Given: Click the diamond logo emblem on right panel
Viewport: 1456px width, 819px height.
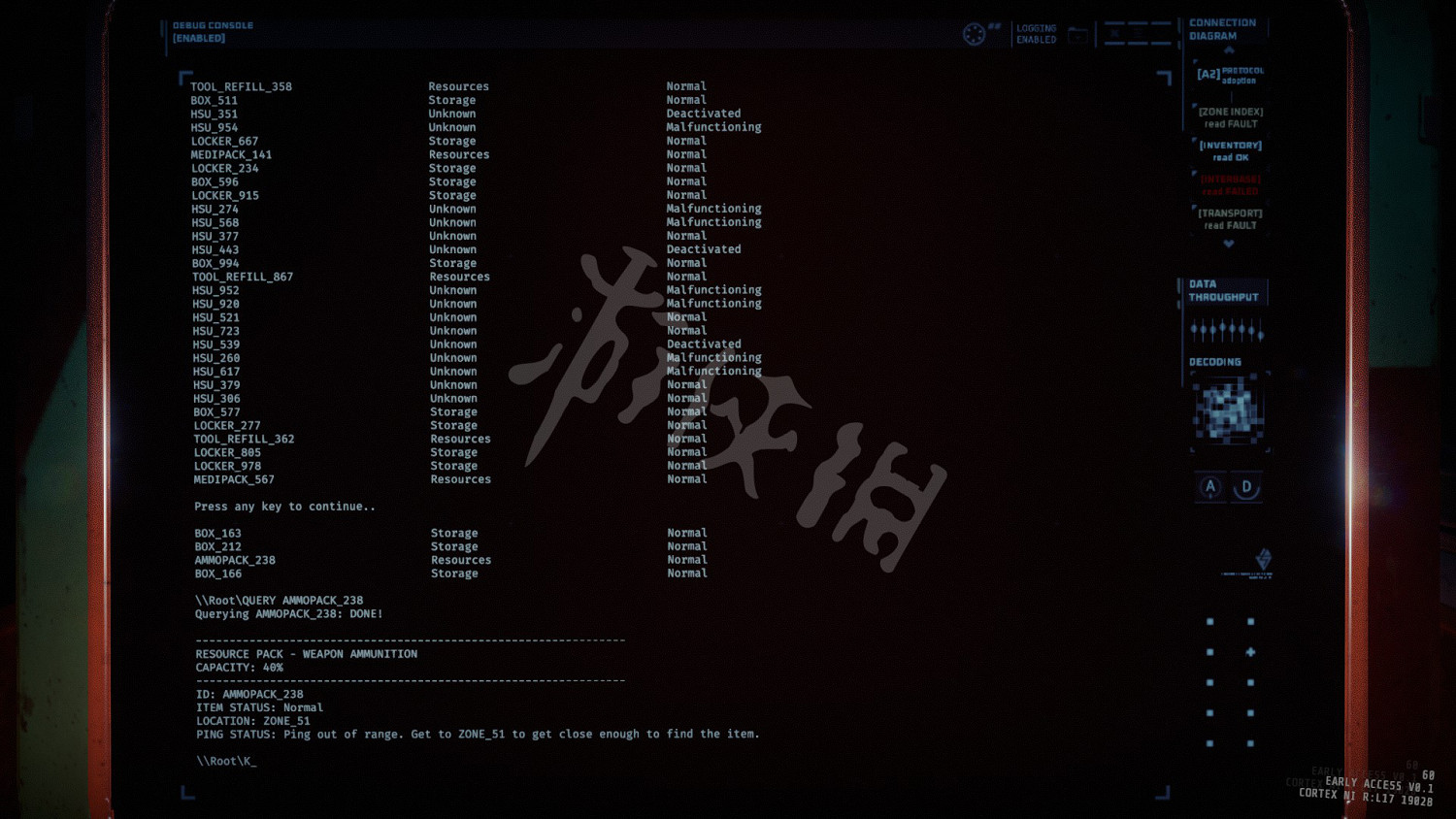Looking at the screenshot, I should (1263, 558).
